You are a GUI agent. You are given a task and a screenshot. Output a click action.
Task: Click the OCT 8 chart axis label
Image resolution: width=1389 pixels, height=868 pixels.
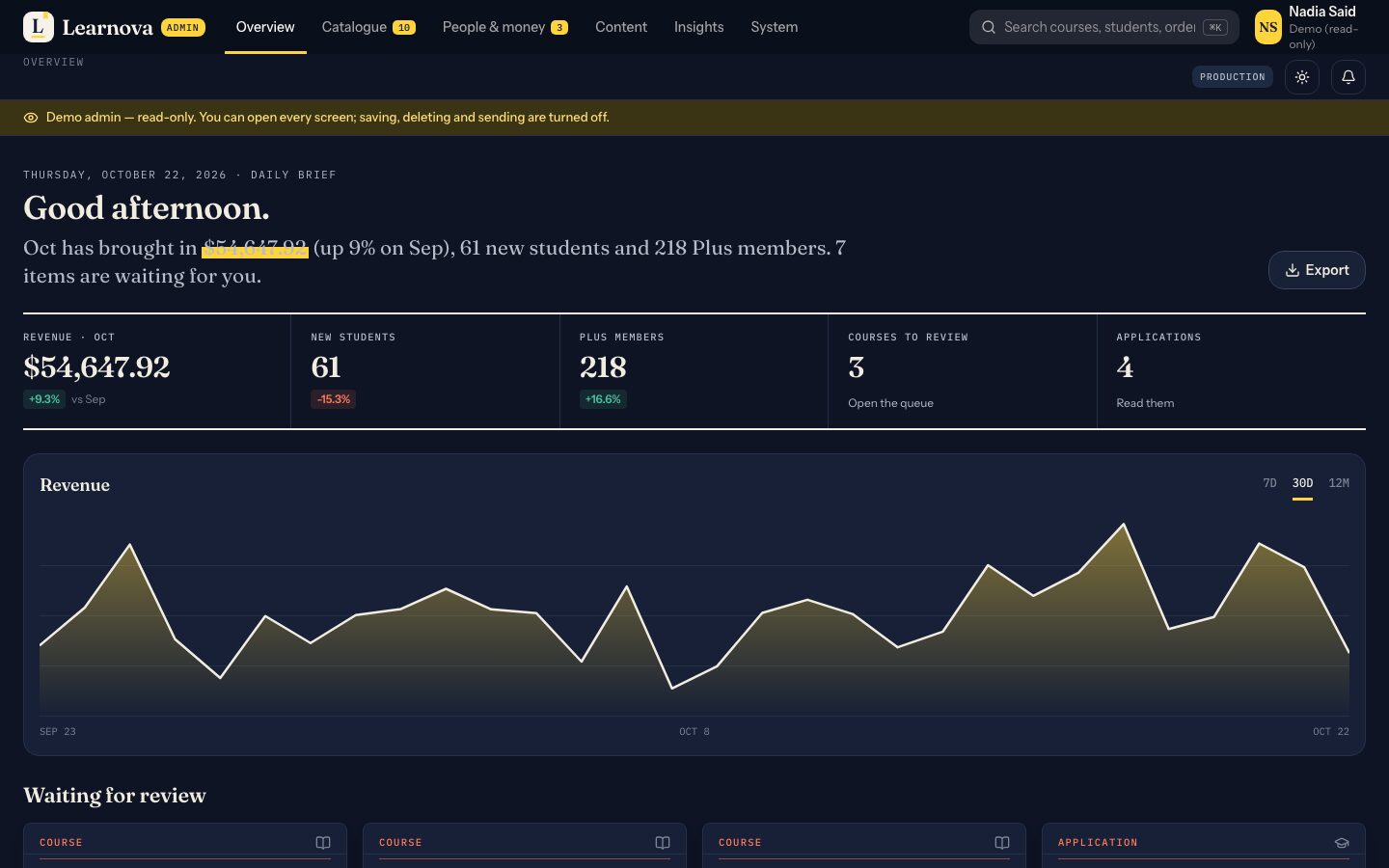pyautogui.click(x=694, y=732)
